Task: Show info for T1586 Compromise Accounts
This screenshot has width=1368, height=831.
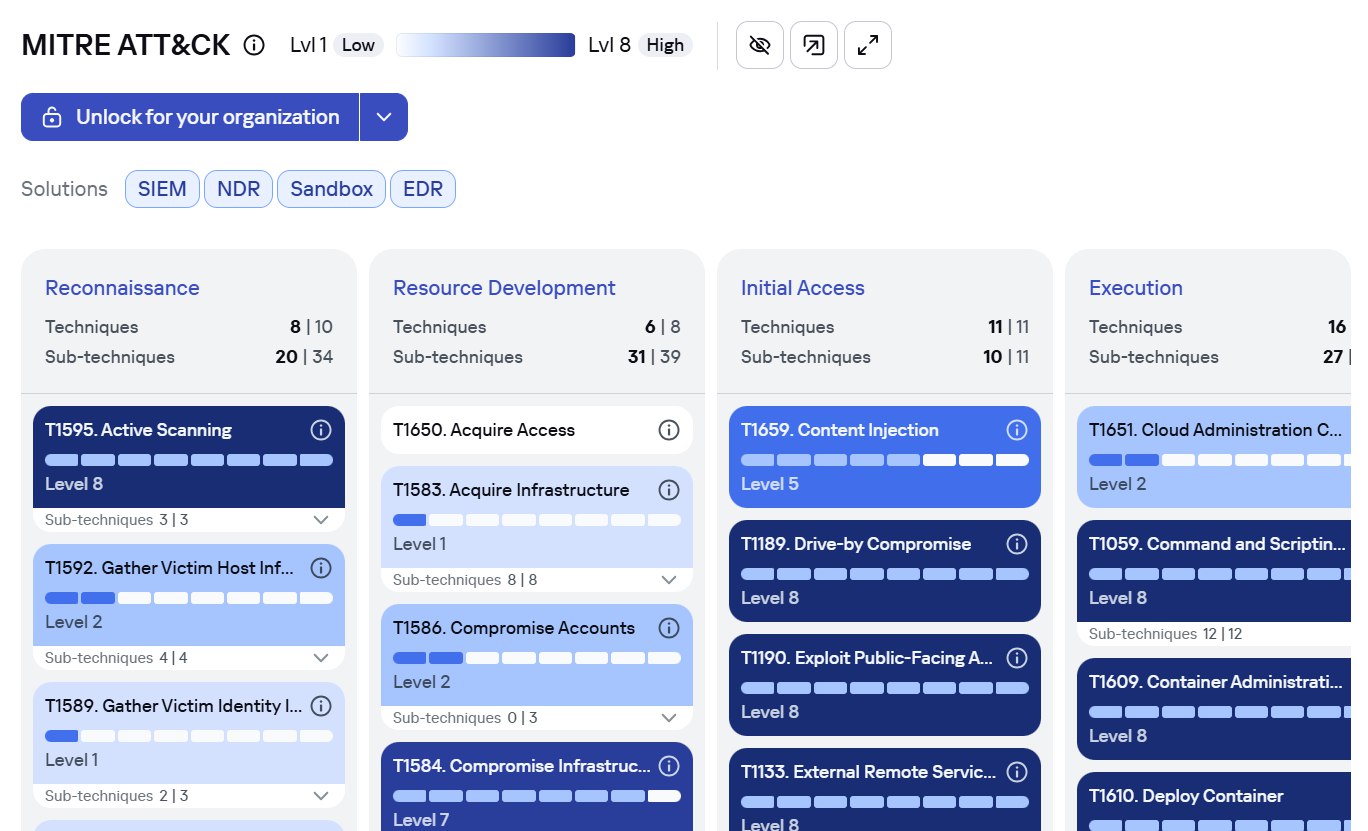Action: 669,628
